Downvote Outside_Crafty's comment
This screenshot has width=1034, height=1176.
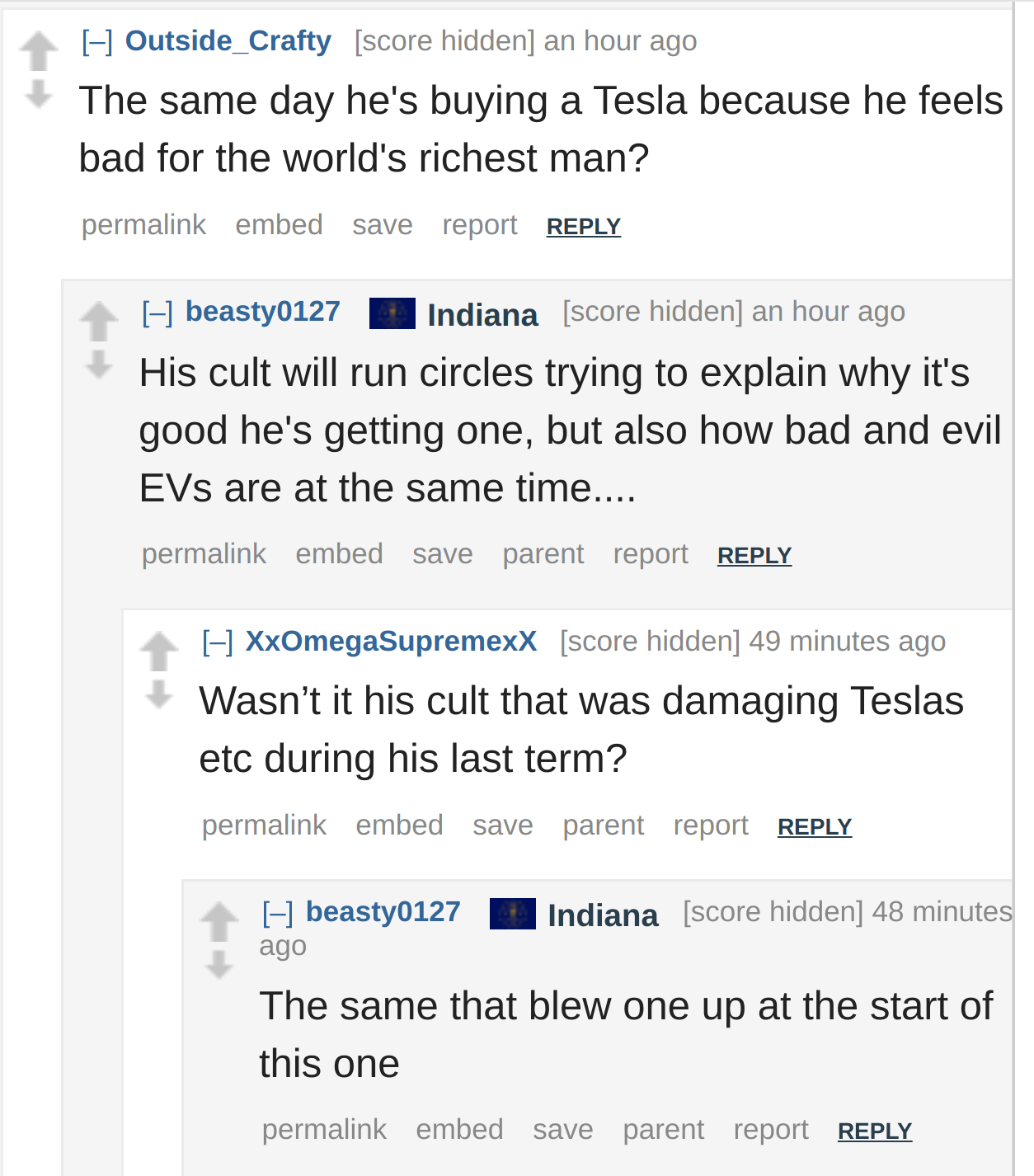[39, 94]
